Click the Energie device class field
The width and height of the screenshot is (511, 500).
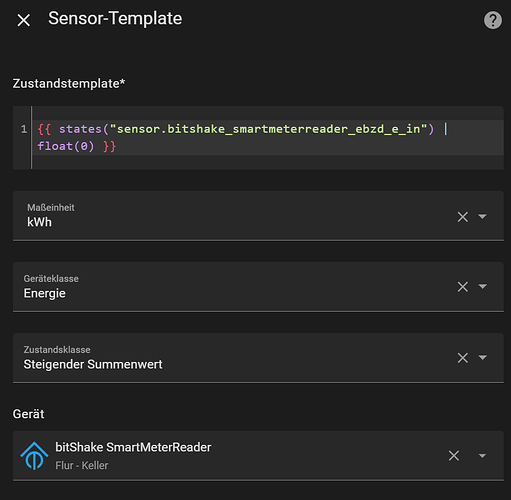point(233,287)
